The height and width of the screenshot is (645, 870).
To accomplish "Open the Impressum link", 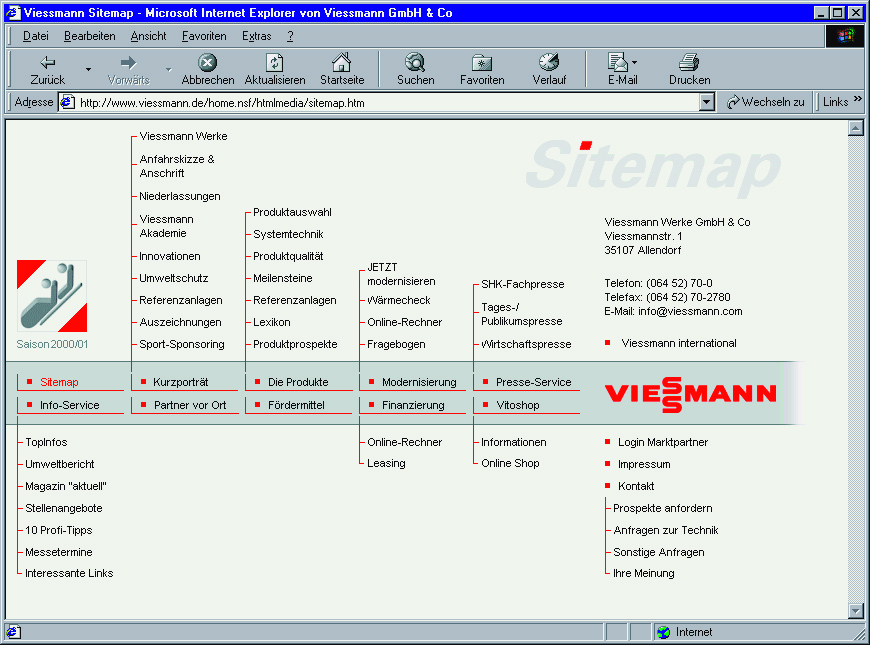I will click(644, 464).
